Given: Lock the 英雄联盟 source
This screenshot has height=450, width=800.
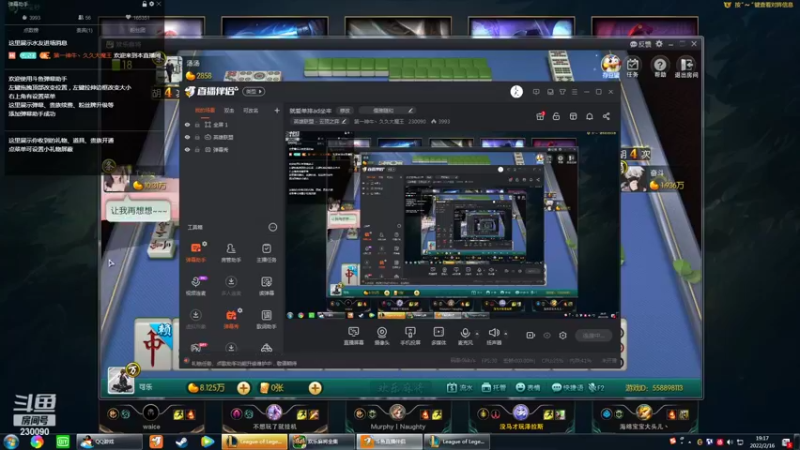Looking at the screenshot, I should pos(197,137).
